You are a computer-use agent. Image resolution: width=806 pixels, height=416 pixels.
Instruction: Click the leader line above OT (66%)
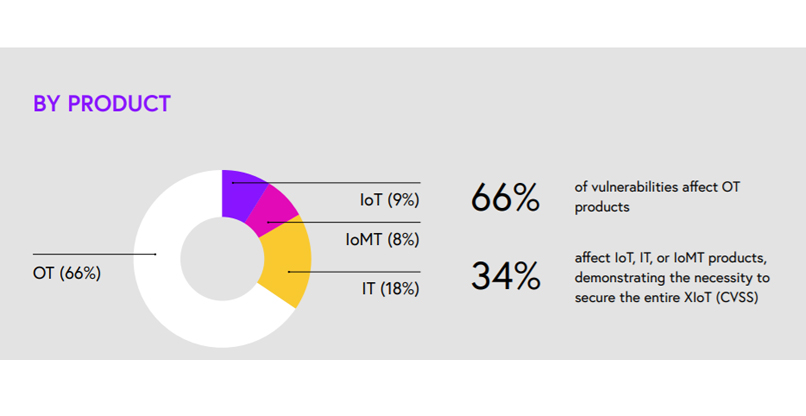click(95, 254)
